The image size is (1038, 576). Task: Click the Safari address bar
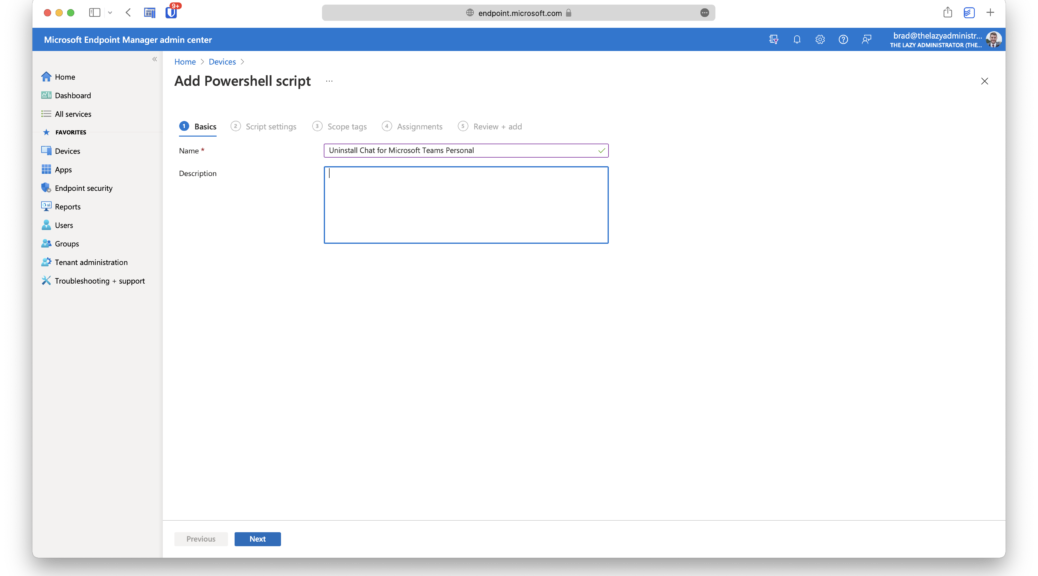(518, 13)
